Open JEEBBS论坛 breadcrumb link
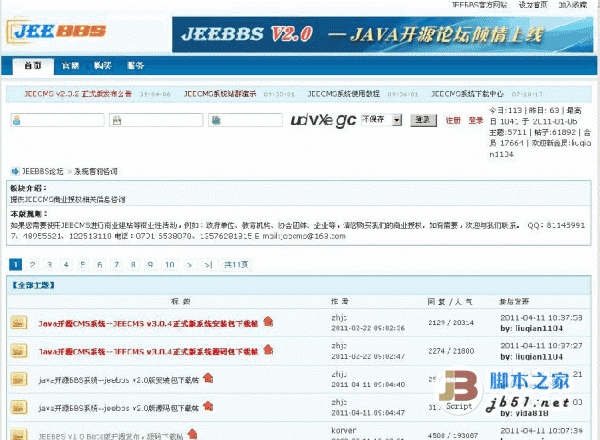Image resolution: width=600 pixels, height=440 pixels. [x=42, y=171]
